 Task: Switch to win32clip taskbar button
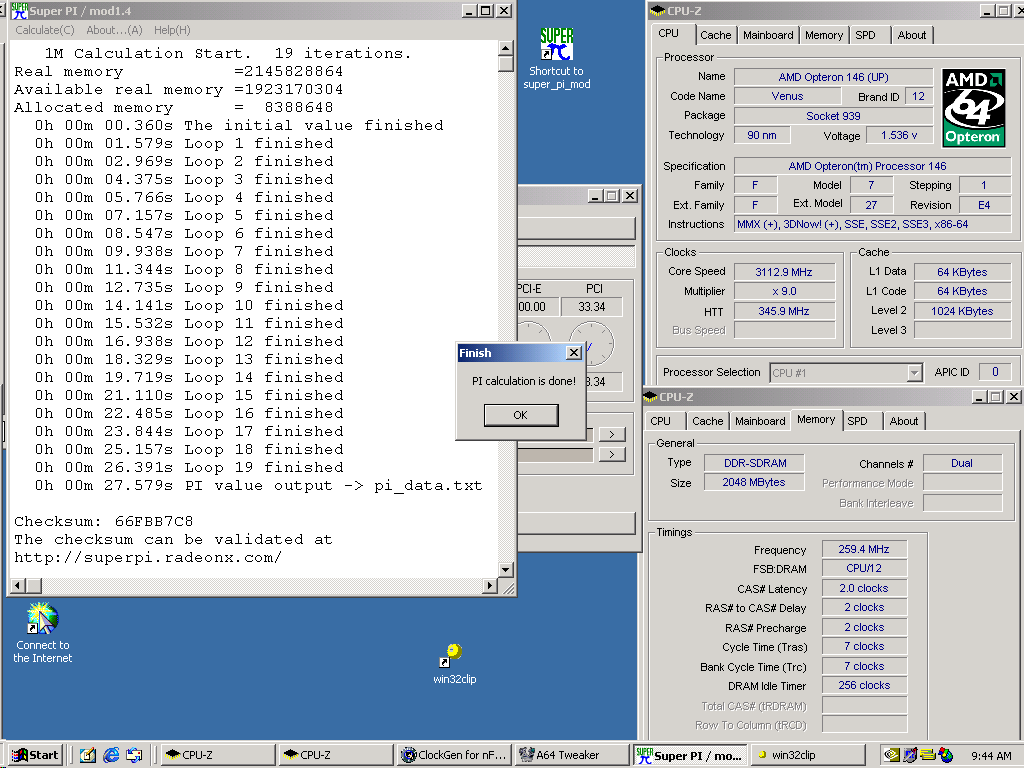coord(808,755)
